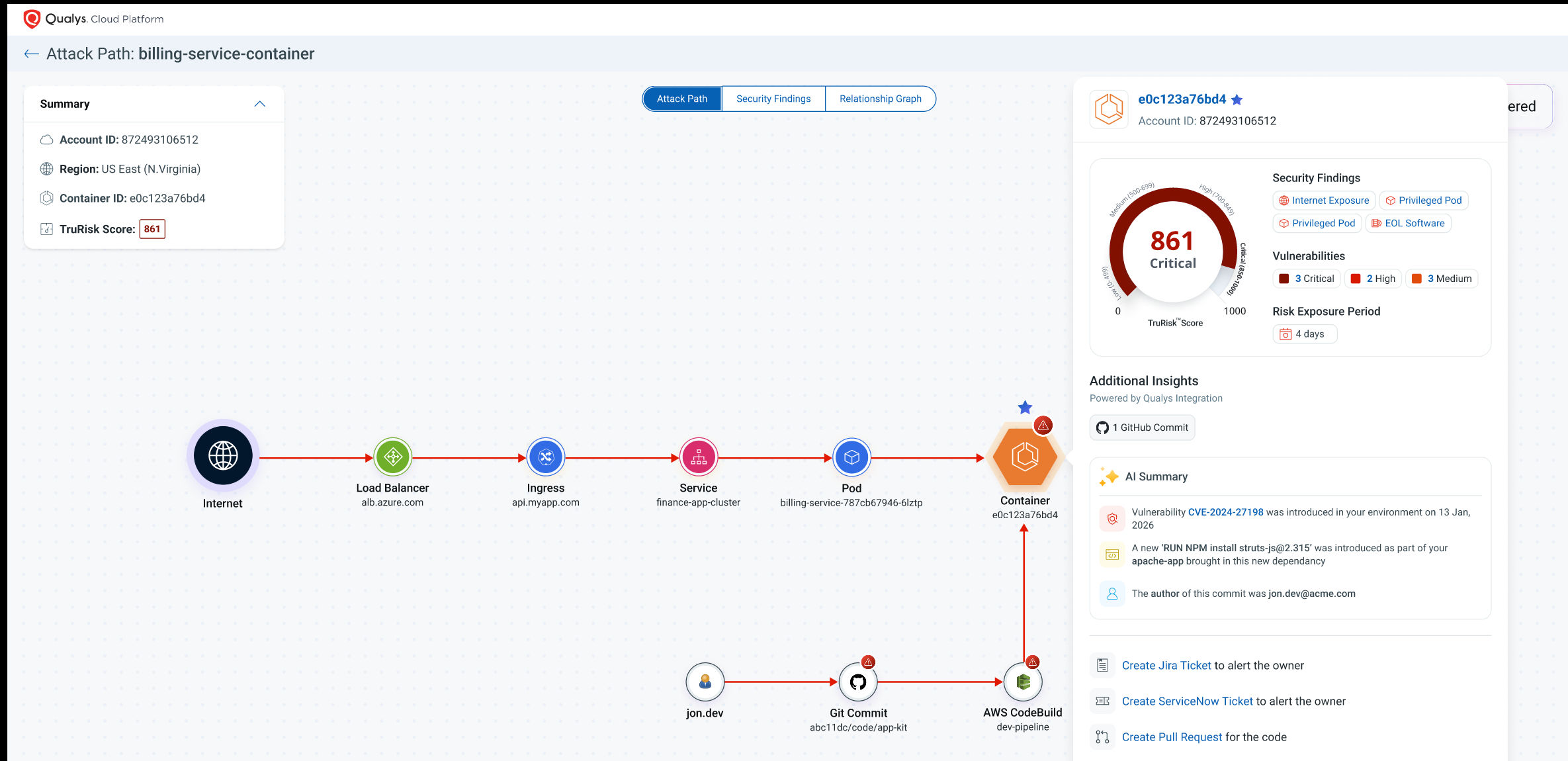Open the jon.dev user node
Viewport: 1568px width, 761px height.
705,682
